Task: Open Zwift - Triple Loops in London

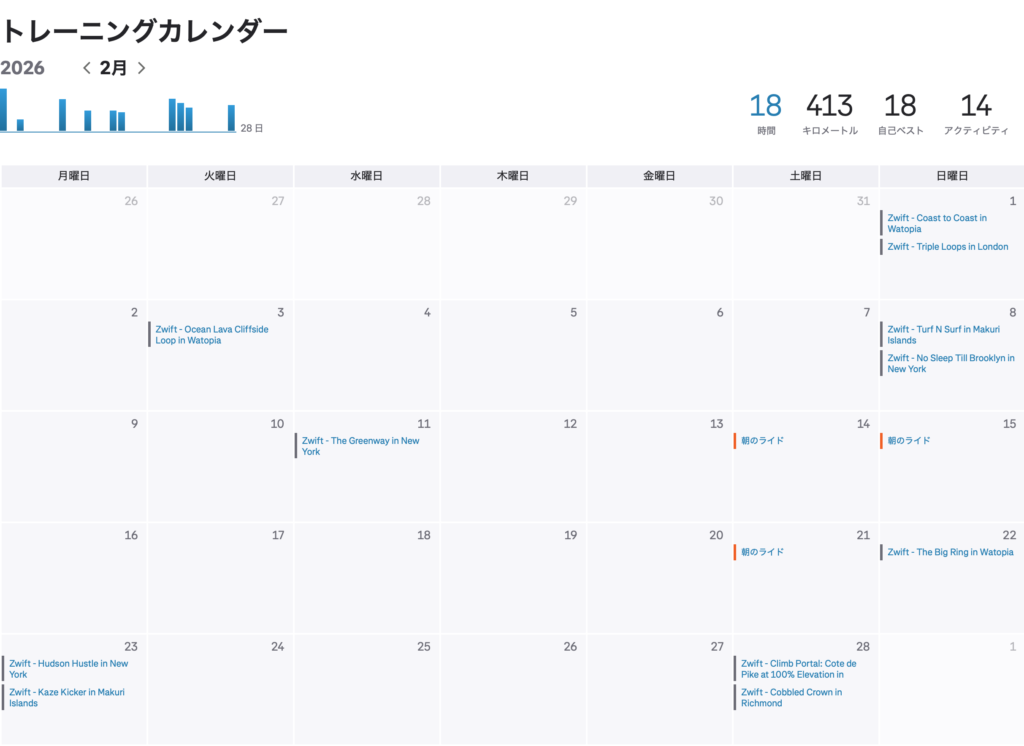Action: pos(947,247)
